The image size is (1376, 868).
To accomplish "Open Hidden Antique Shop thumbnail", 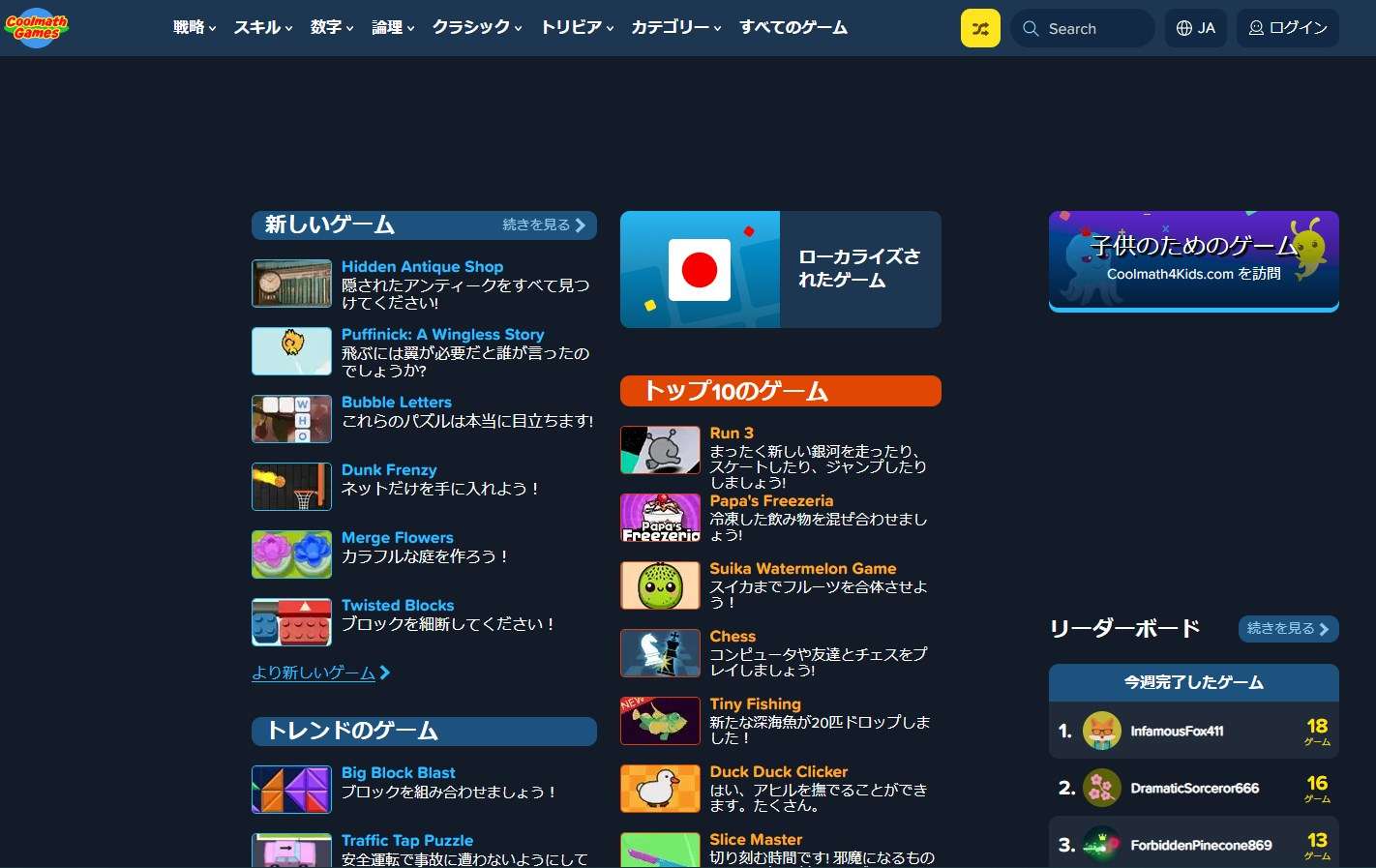I will (x=291, y=284).
